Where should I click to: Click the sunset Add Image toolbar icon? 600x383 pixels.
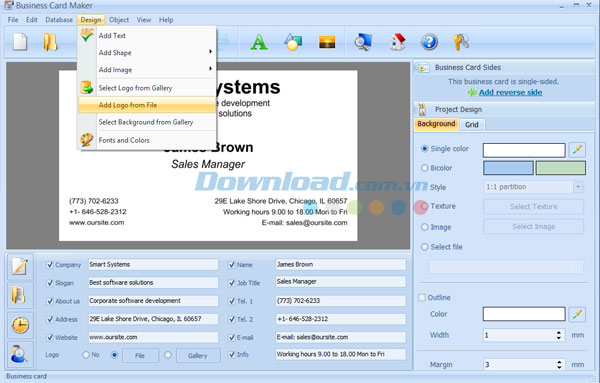click(x=327, y=42)
